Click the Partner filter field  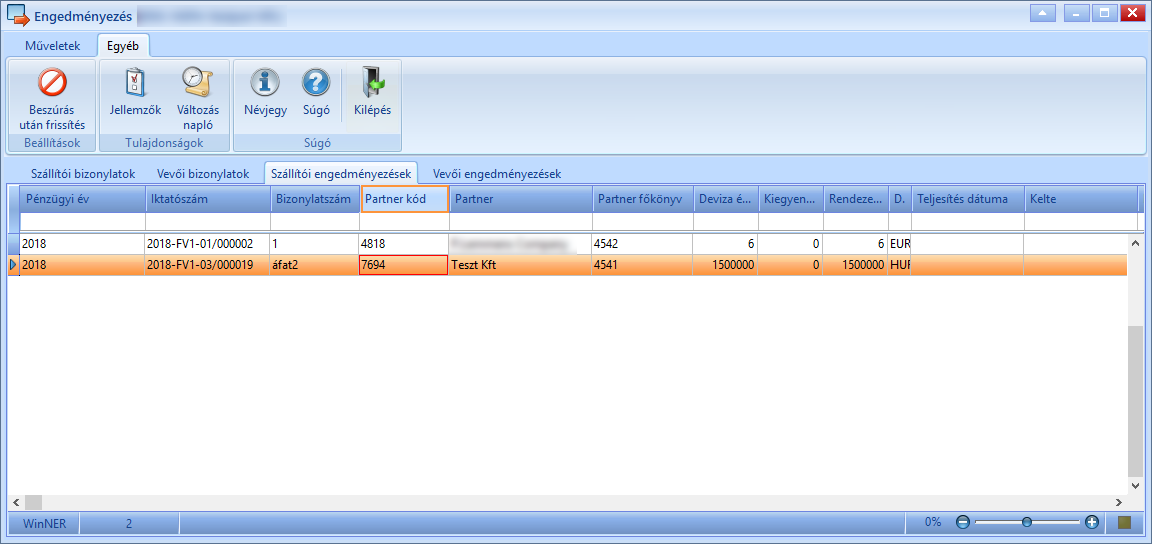pyautogui.click(x=521, y=221)
